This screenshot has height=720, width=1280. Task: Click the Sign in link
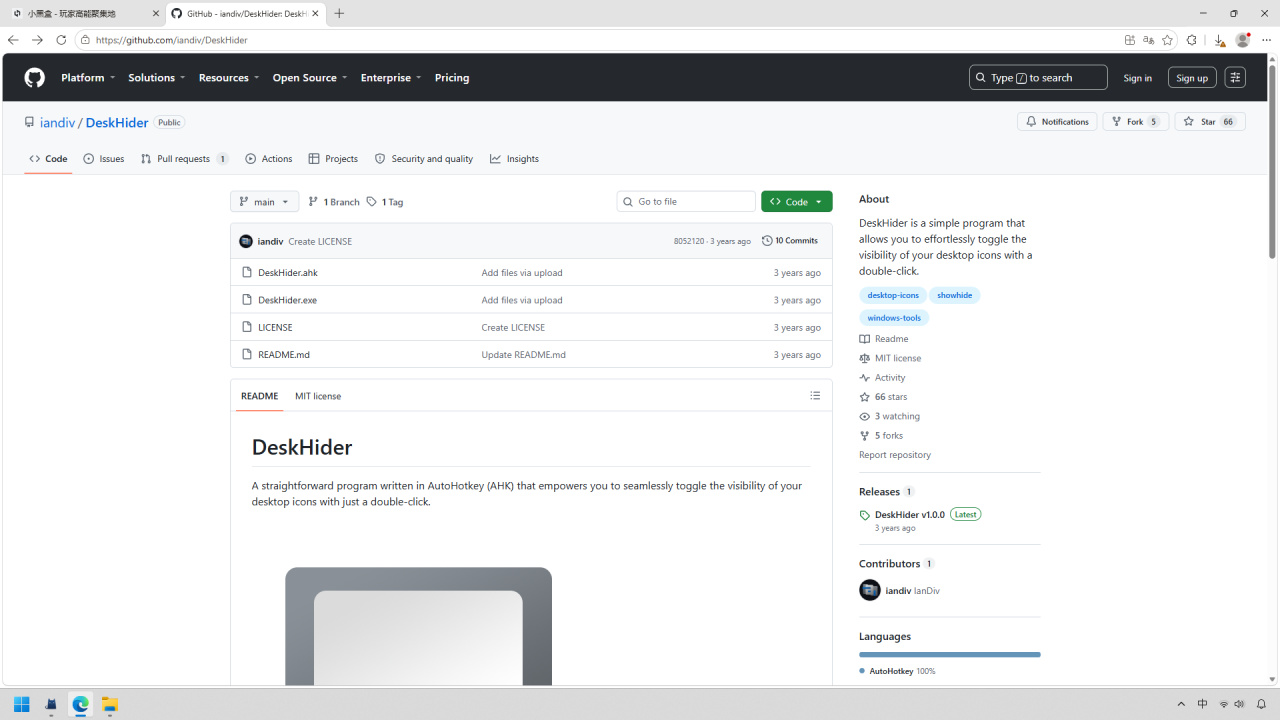tap(1137, 78)
